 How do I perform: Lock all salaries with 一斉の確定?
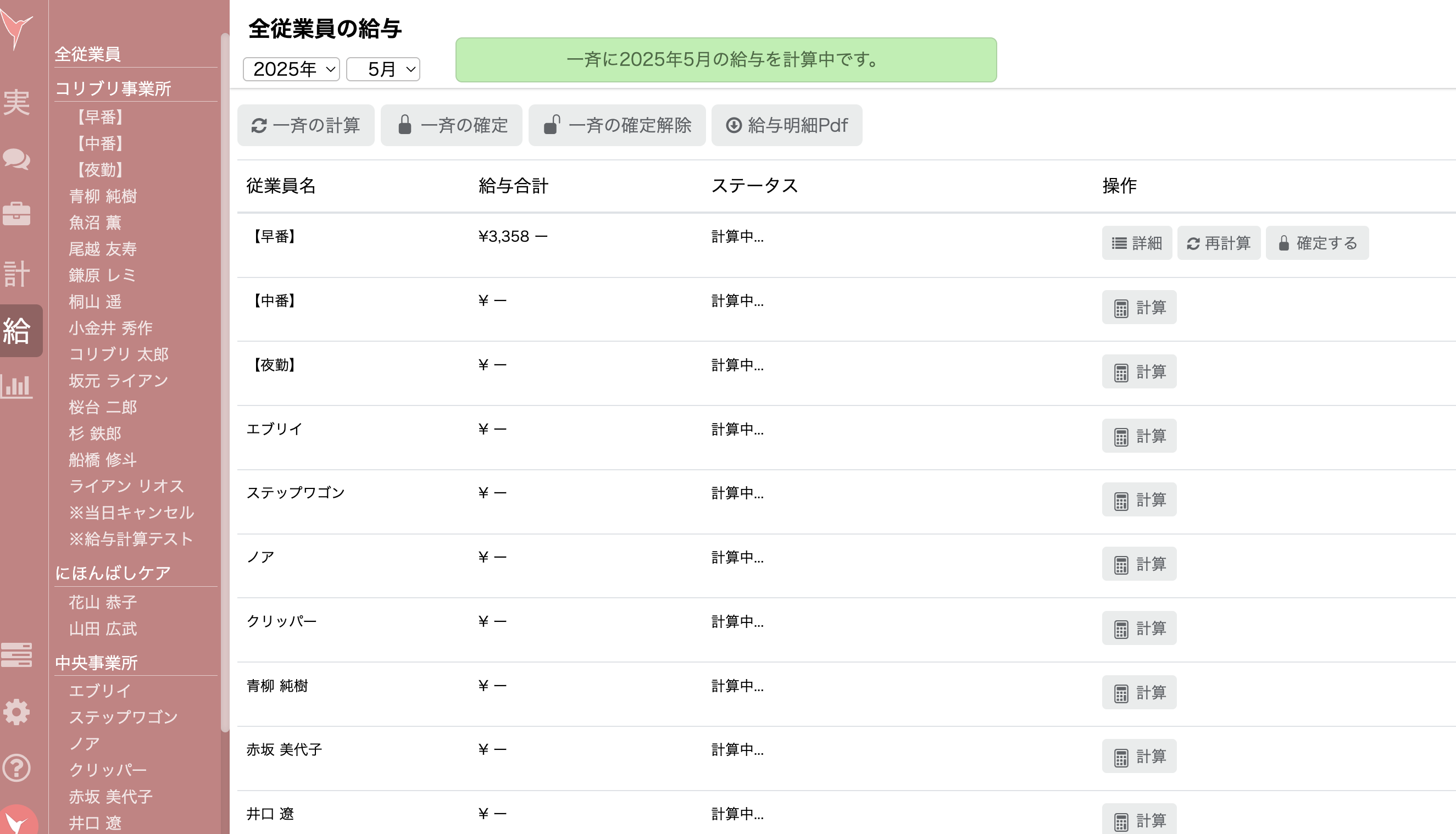coord(451,125)
